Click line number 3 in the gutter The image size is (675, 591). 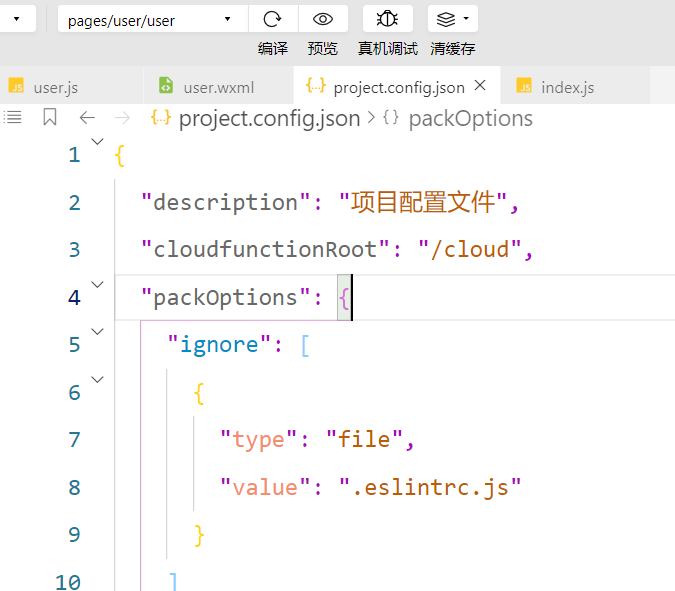coord(74,250)
